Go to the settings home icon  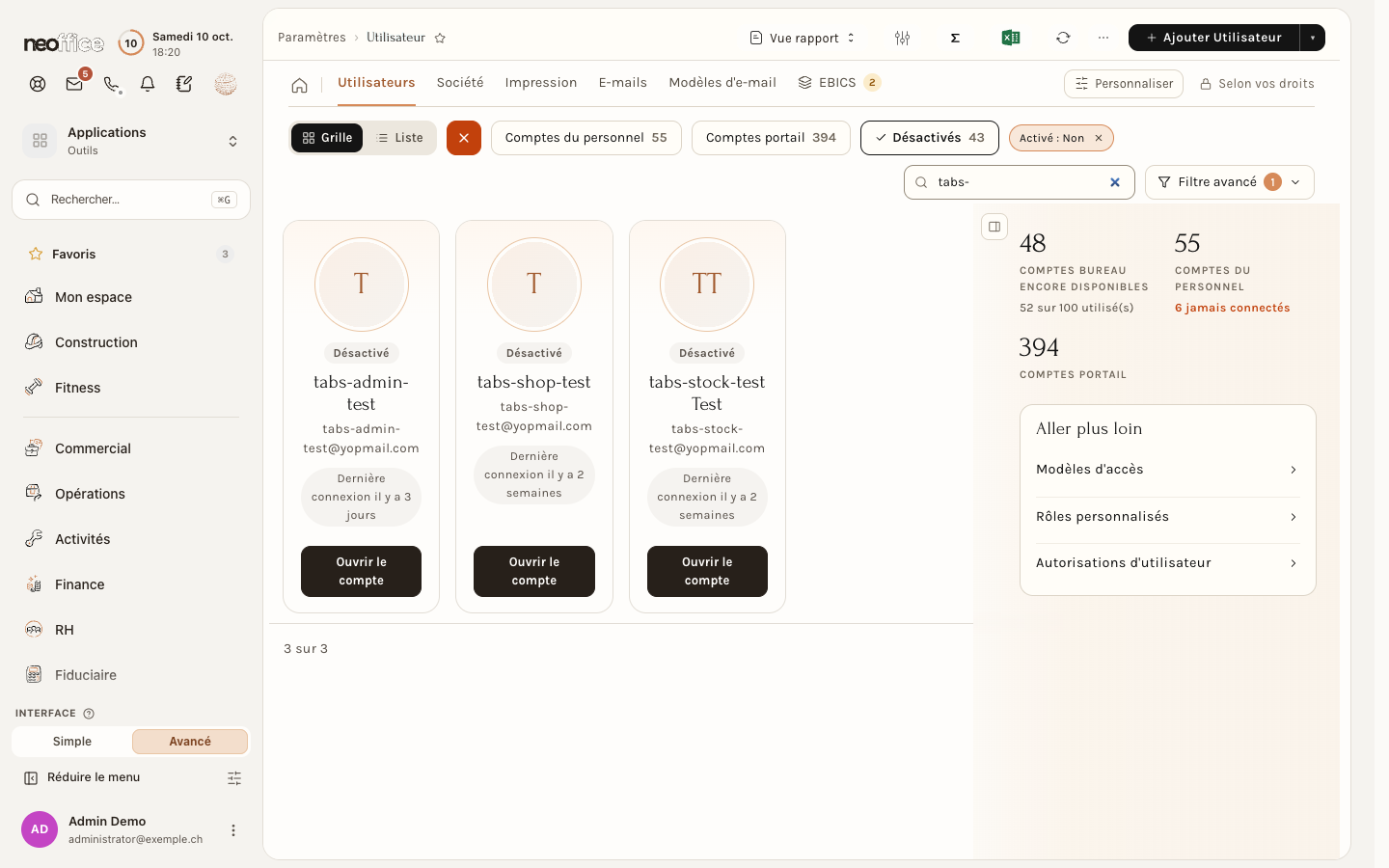coord(300,85)
